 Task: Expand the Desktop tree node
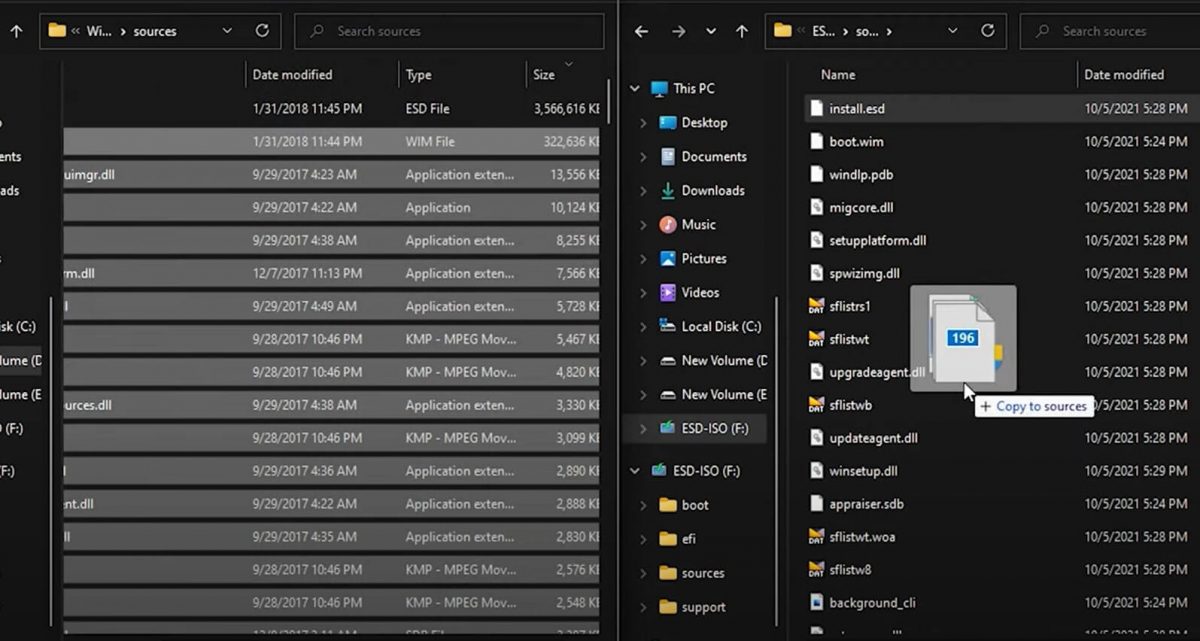click(x=643, y=123)
